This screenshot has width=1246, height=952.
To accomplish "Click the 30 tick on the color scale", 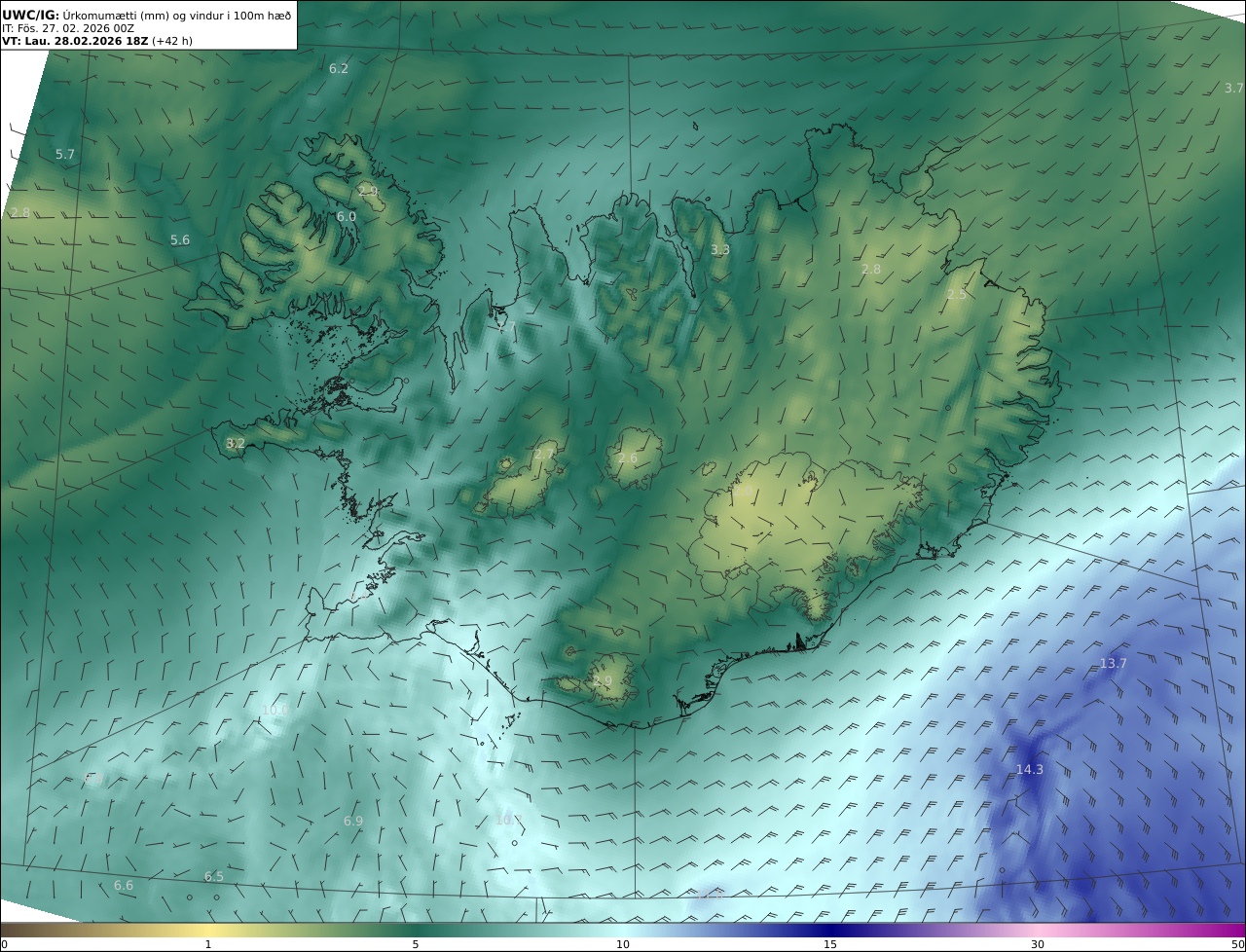I will click(1038, 944).
